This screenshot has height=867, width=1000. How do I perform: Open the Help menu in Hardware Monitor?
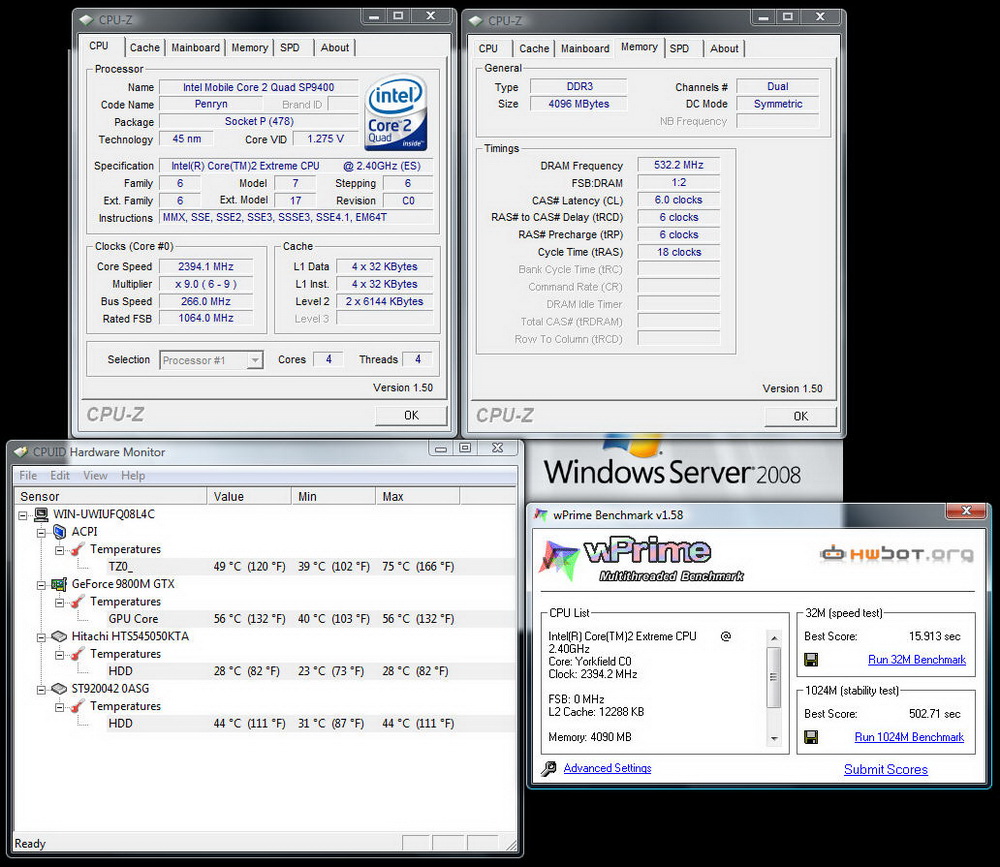[x=133, y=475]
